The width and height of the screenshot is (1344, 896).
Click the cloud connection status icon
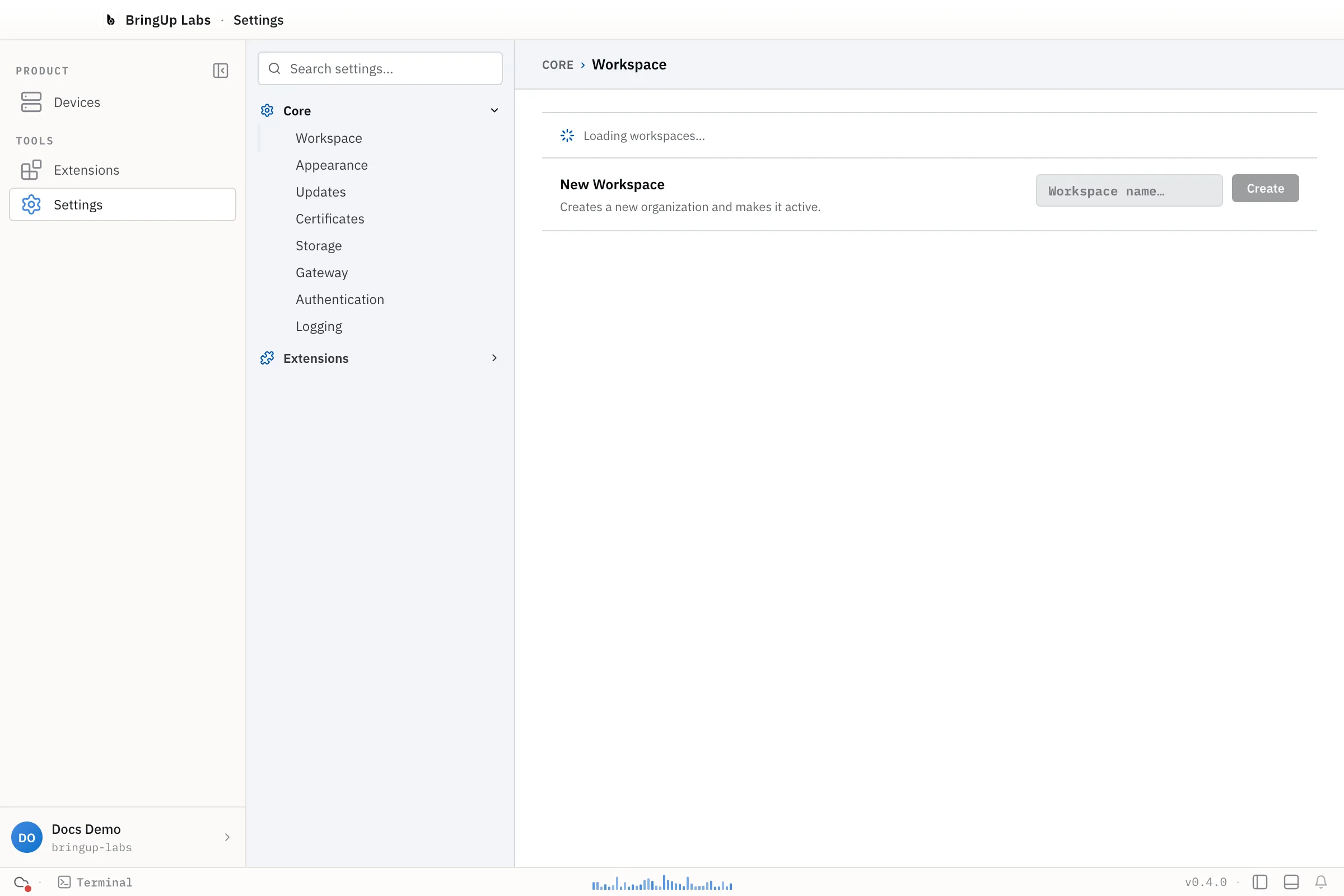coord(22,883)
